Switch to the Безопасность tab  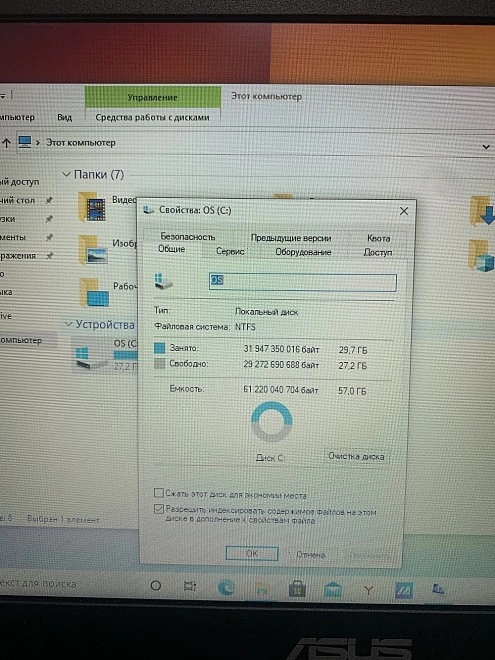[188, 237]
